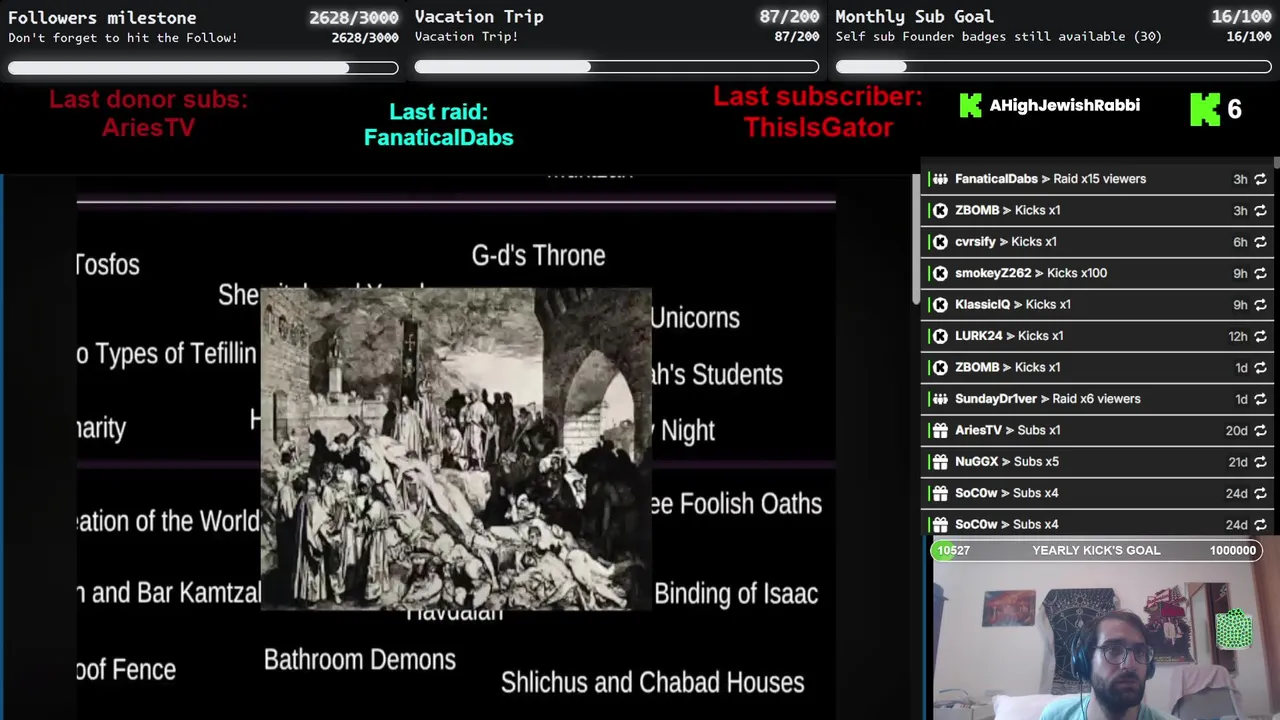Click the gift icon beside AriesTV

tap(940, 430)
